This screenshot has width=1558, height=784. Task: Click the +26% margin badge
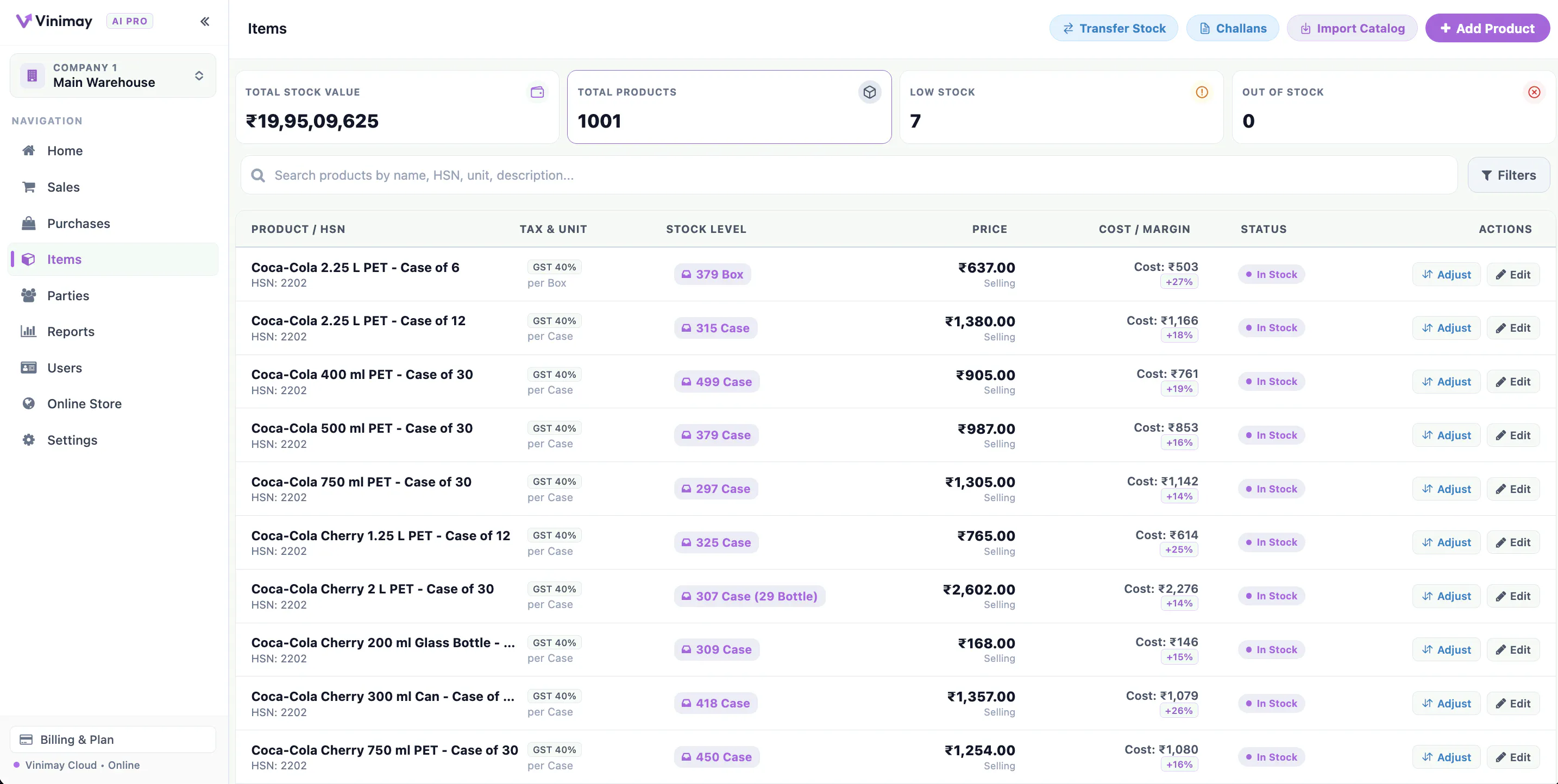(x=1179, y=711)
